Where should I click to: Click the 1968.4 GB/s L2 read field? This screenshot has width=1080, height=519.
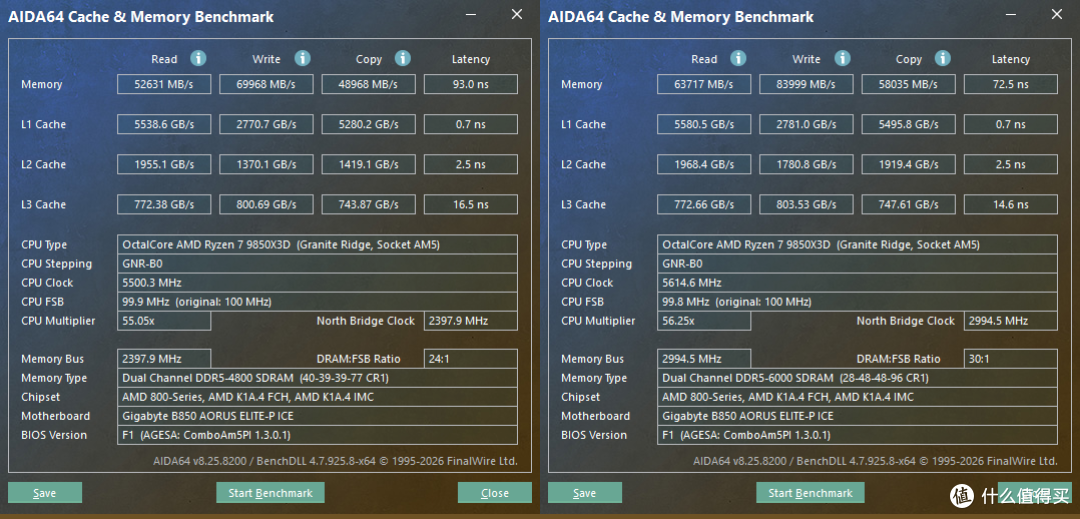coord(704,165)
